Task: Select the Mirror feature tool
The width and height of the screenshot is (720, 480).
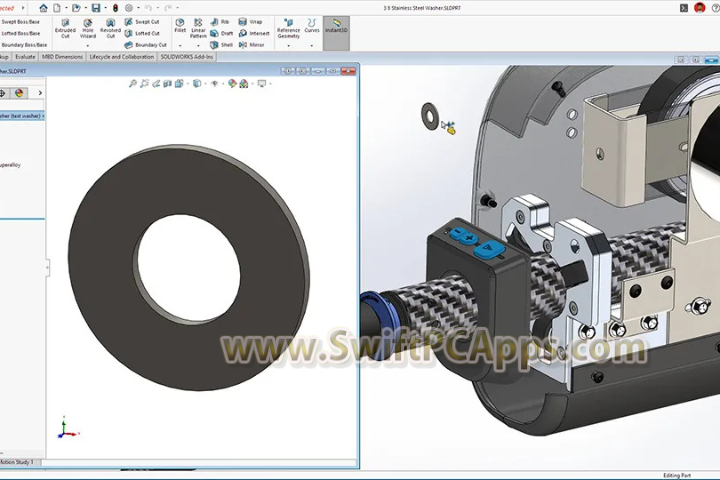Action: [251, 45]
